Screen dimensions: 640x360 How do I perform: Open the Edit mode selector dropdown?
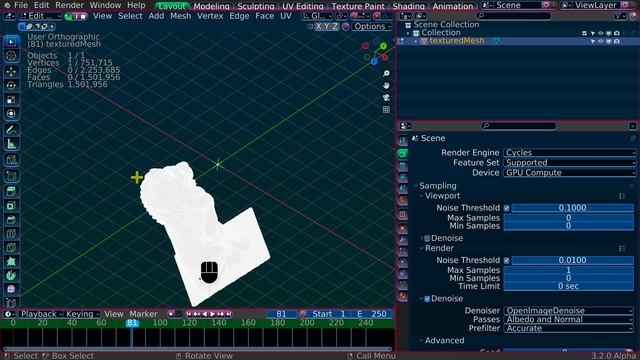click(40, 16)
